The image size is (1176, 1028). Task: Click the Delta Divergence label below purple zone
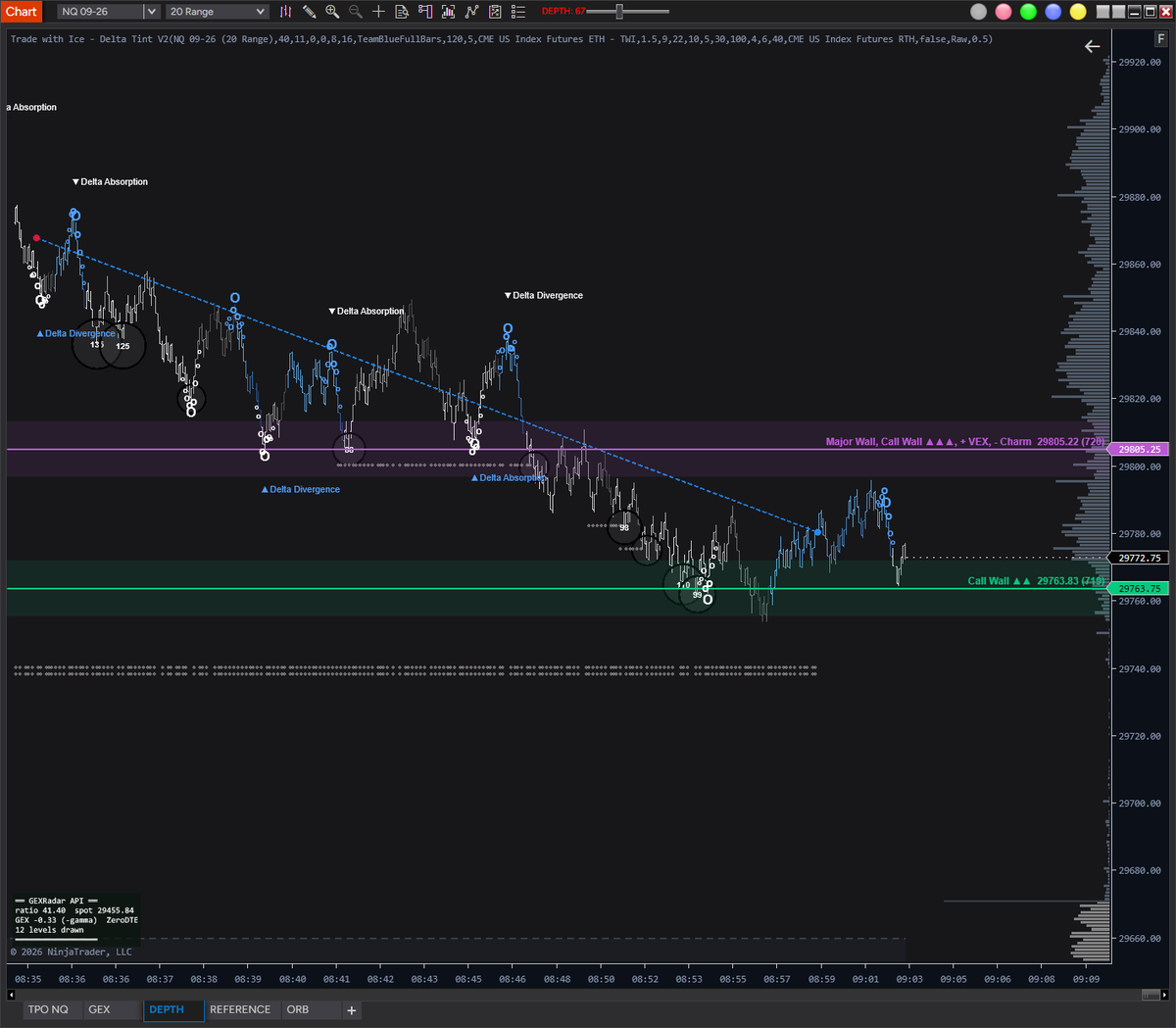[301, 489]
